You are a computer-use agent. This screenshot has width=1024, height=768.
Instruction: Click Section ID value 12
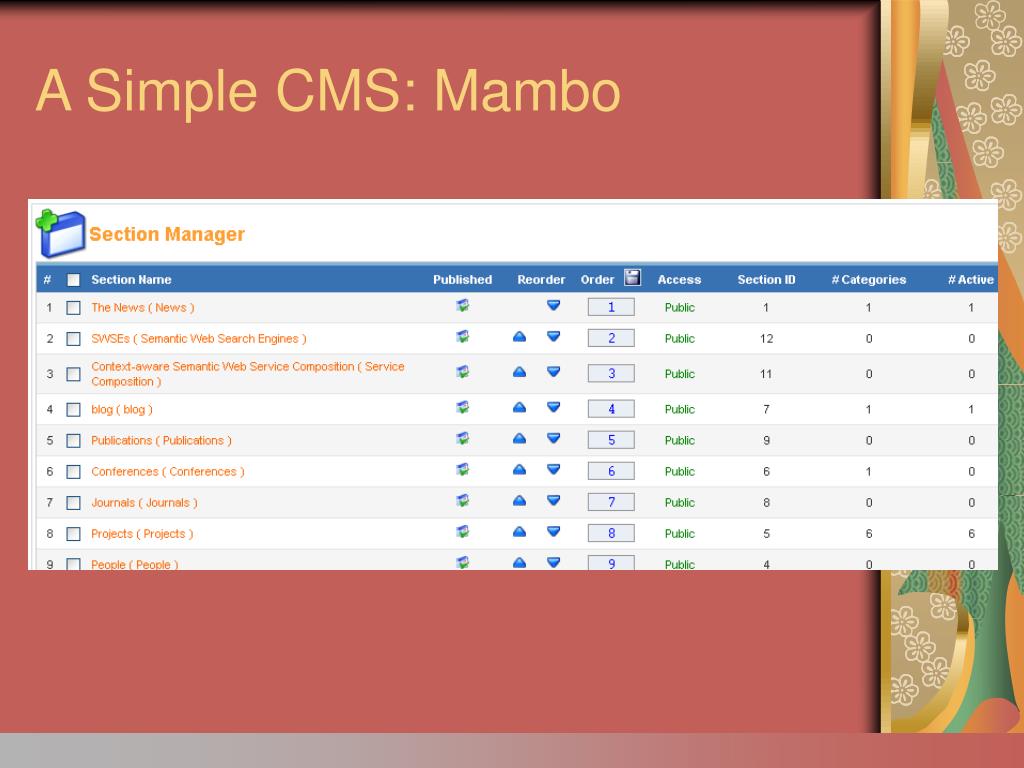(x=767, y=339)
